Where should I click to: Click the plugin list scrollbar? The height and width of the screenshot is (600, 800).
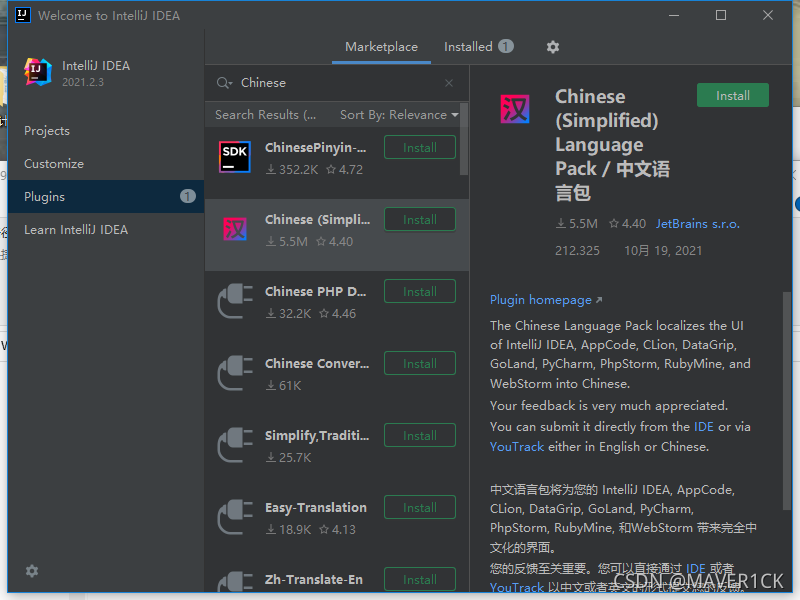(x=464, y=139)
